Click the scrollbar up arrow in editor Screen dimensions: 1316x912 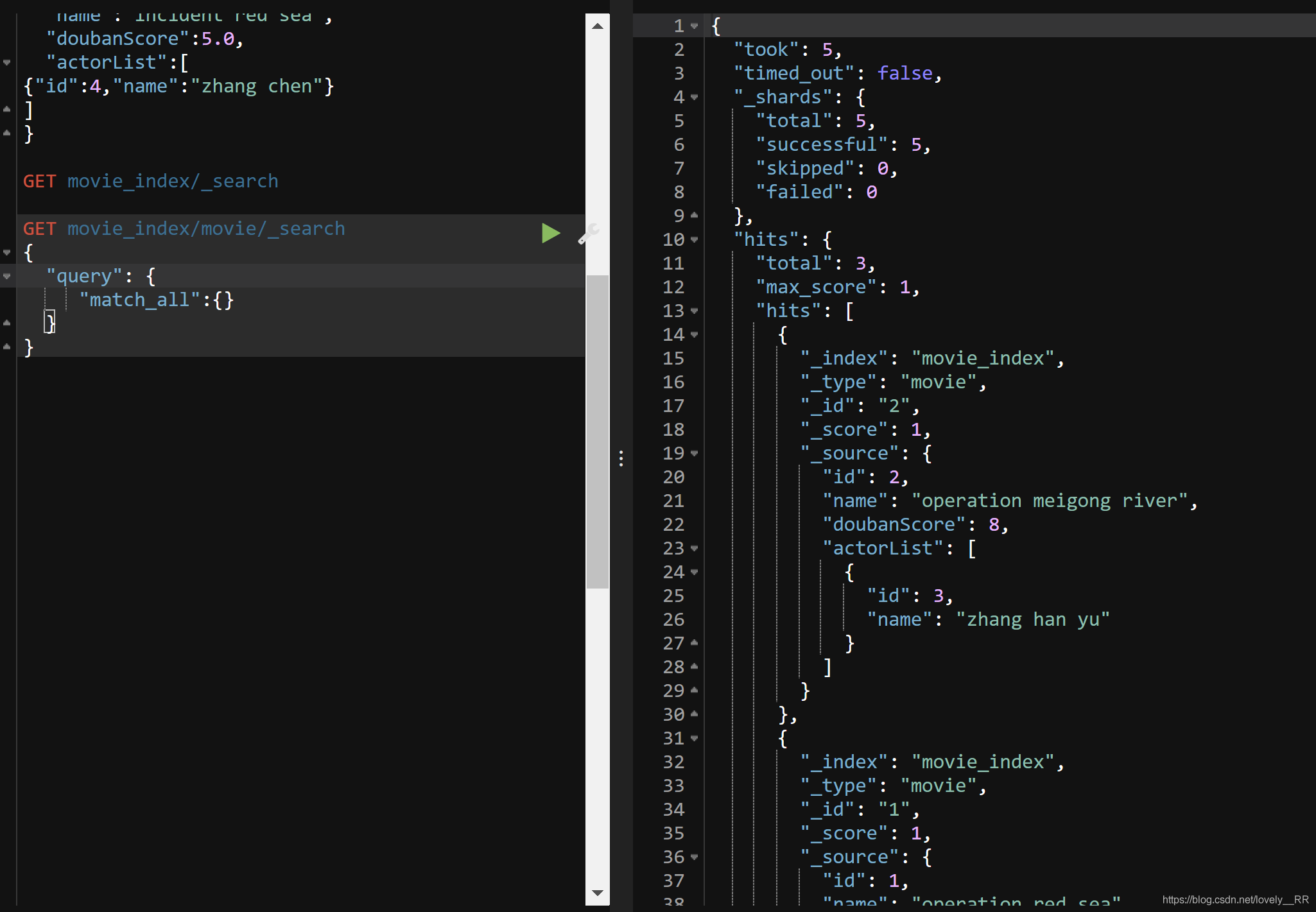[x=597, y=26]
